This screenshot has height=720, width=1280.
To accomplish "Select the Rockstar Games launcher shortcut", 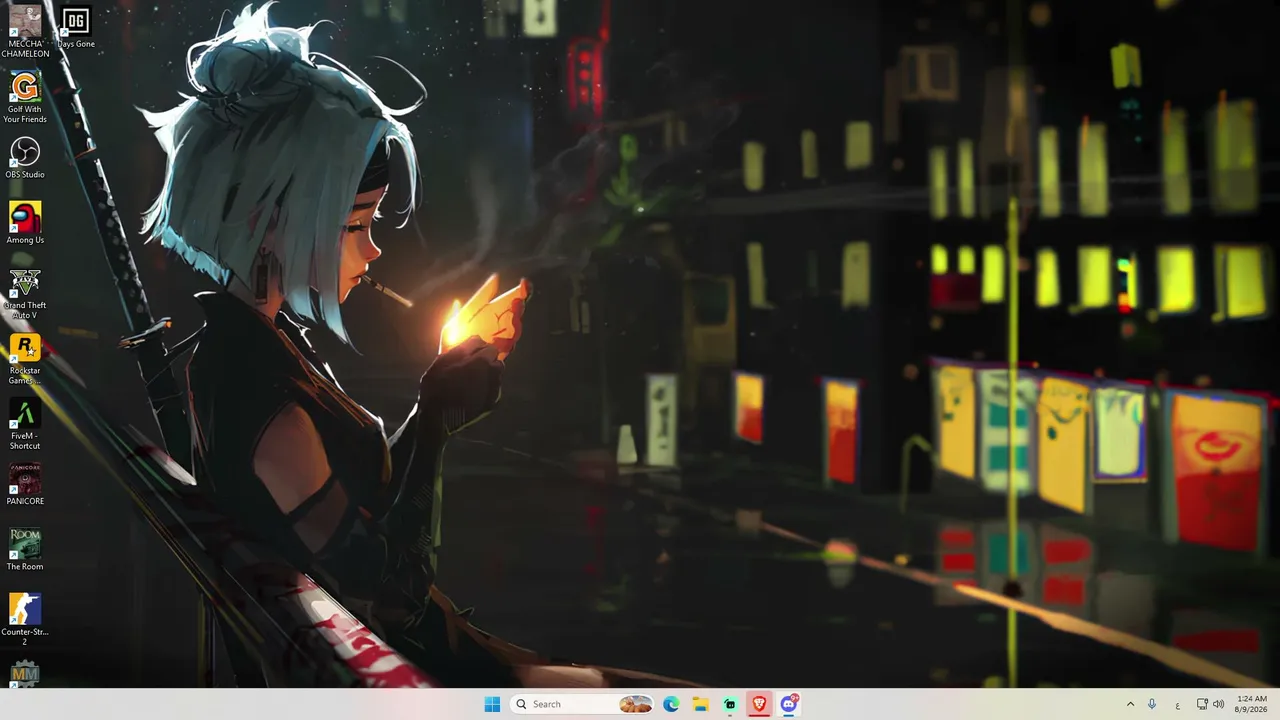I will [x=25, y=360].
